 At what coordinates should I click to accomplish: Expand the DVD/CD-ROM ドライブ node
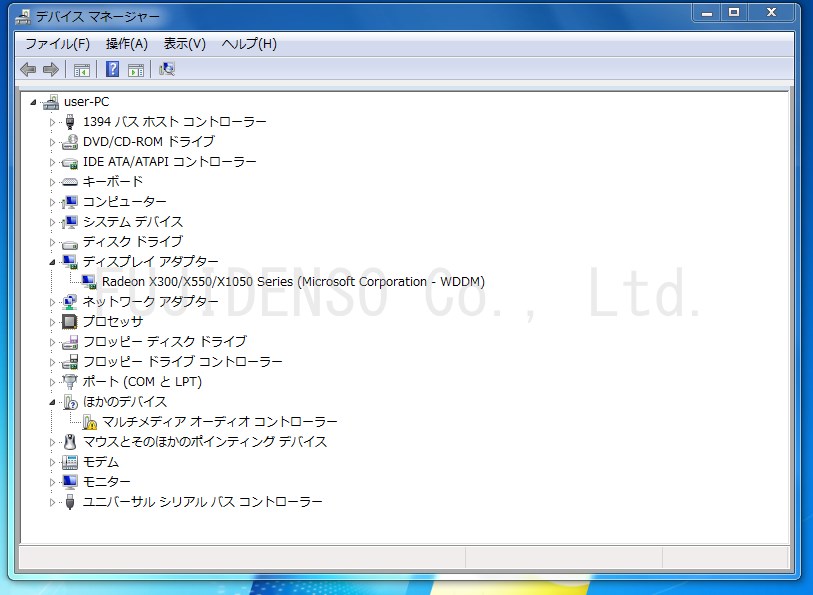pos(52,142)
